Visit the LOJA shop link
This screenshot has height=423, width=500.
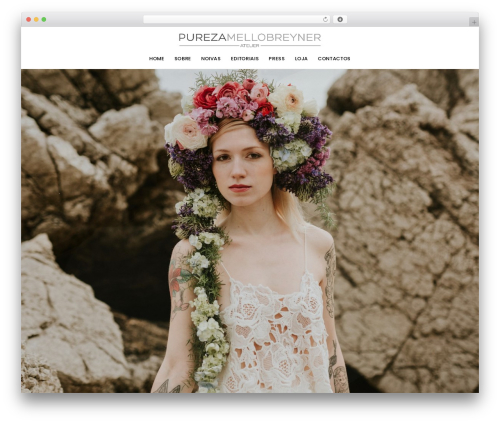pyautogui.click(x=301, y=59)
